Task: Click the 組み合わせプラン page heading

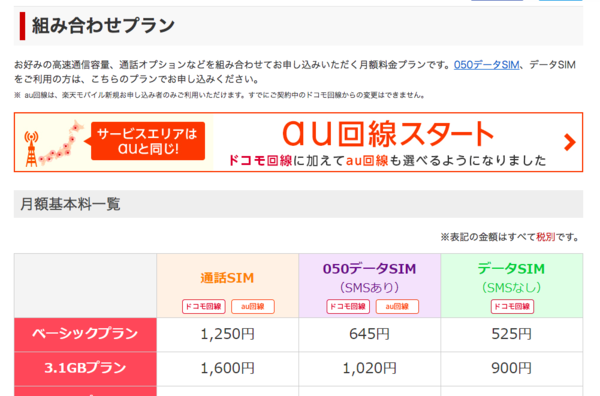Action: pyautogui.click(x=103, y=26)
